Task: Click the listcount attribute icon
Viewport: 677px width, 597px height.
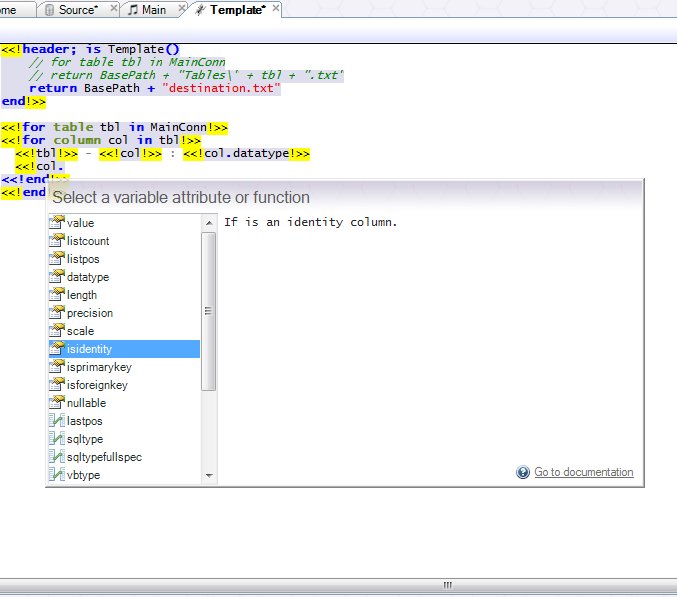Action: coord(57,240)
